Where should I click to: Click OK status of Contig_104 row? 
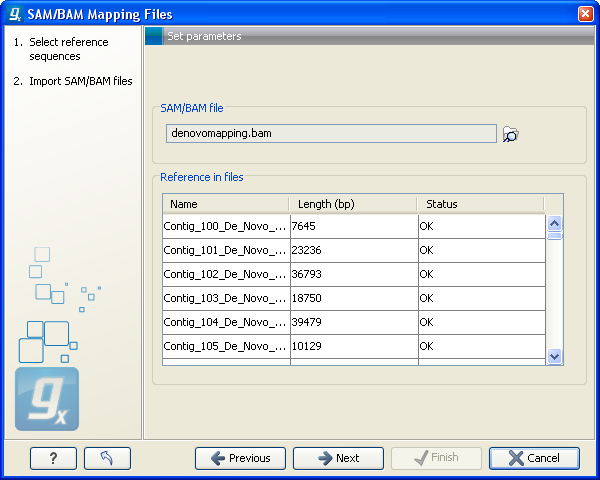(426, 322)
